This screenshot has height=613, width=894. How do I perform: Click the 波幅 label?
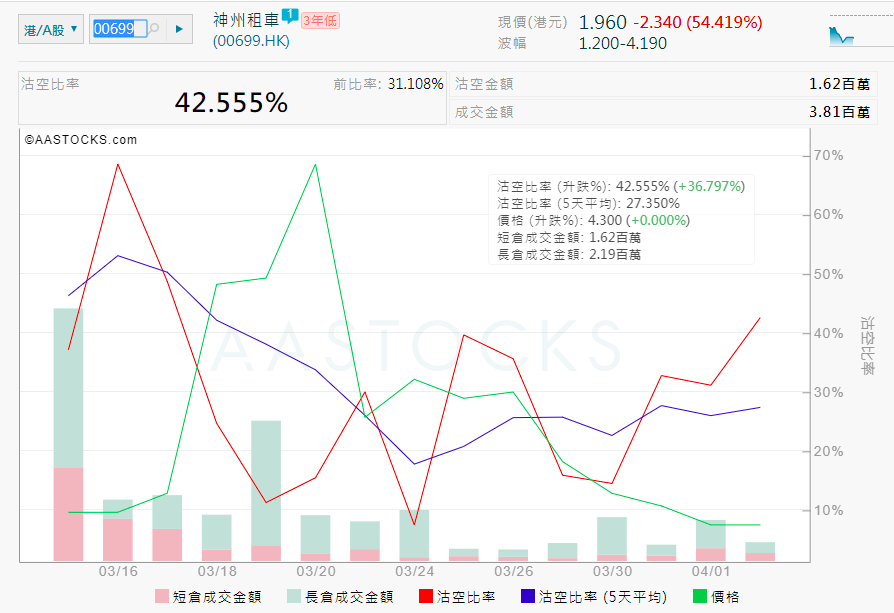click(512, 43)
